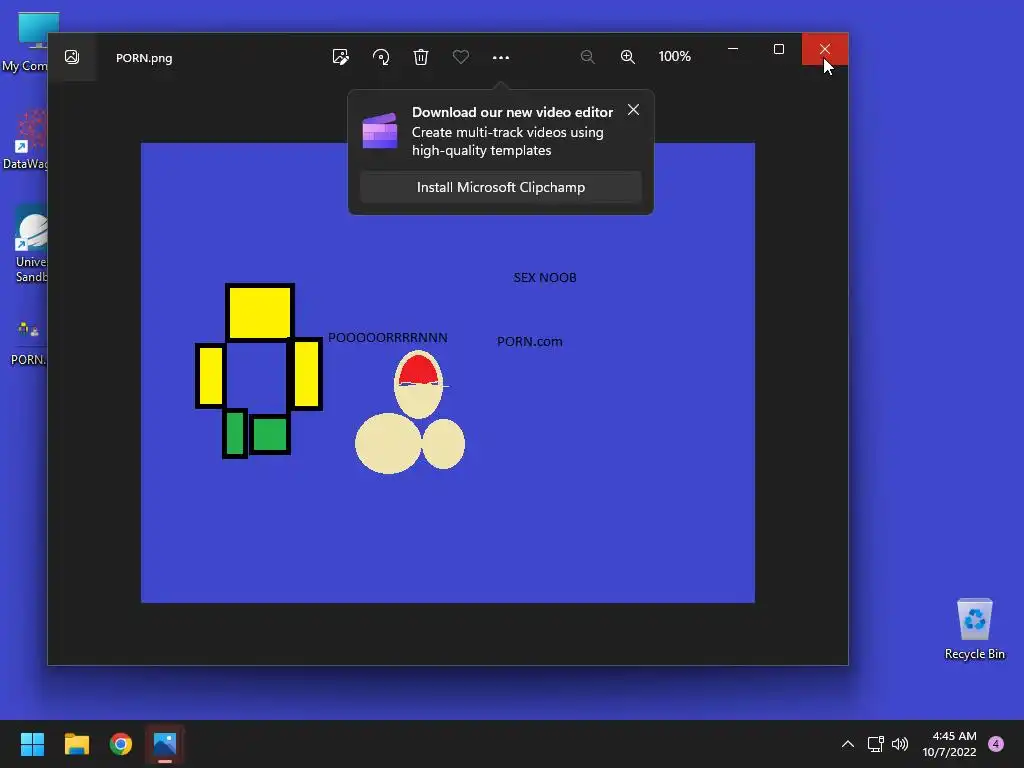Open notifications badge showing 4
This screenshot has height=768, width=1024.
tap(996, 744)
